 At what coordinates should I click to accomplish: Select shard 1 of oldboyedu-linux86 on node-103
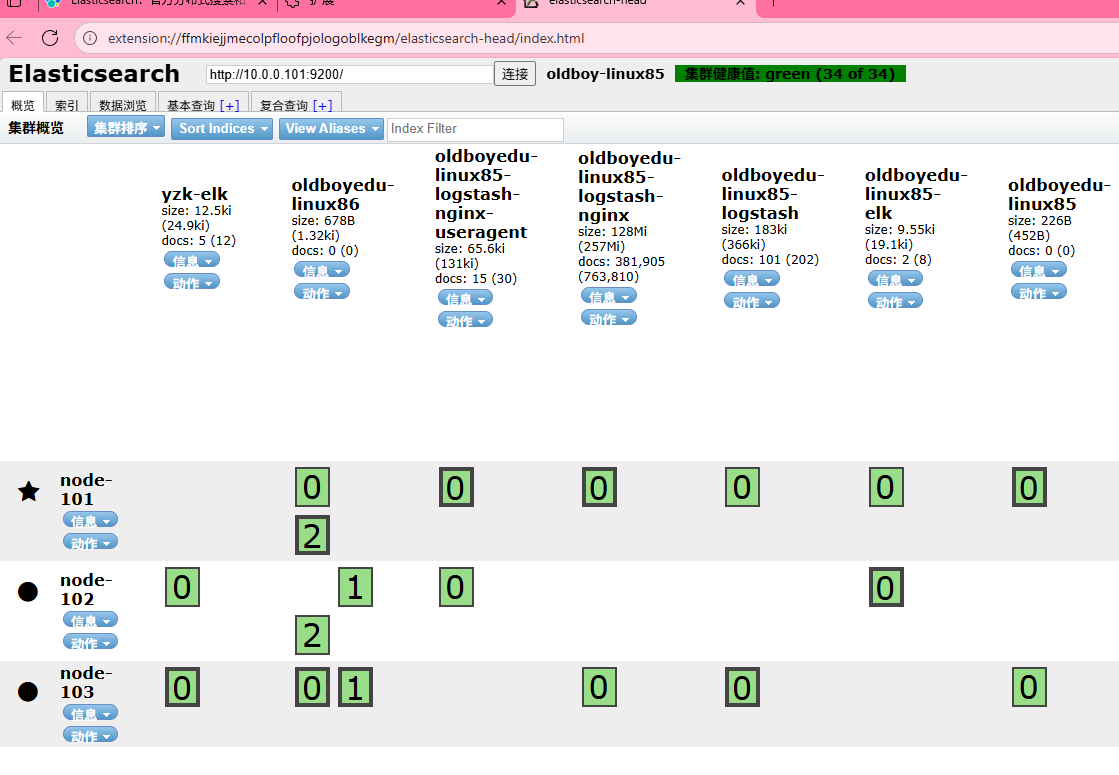pyautogui.click(x=355, y=687)
